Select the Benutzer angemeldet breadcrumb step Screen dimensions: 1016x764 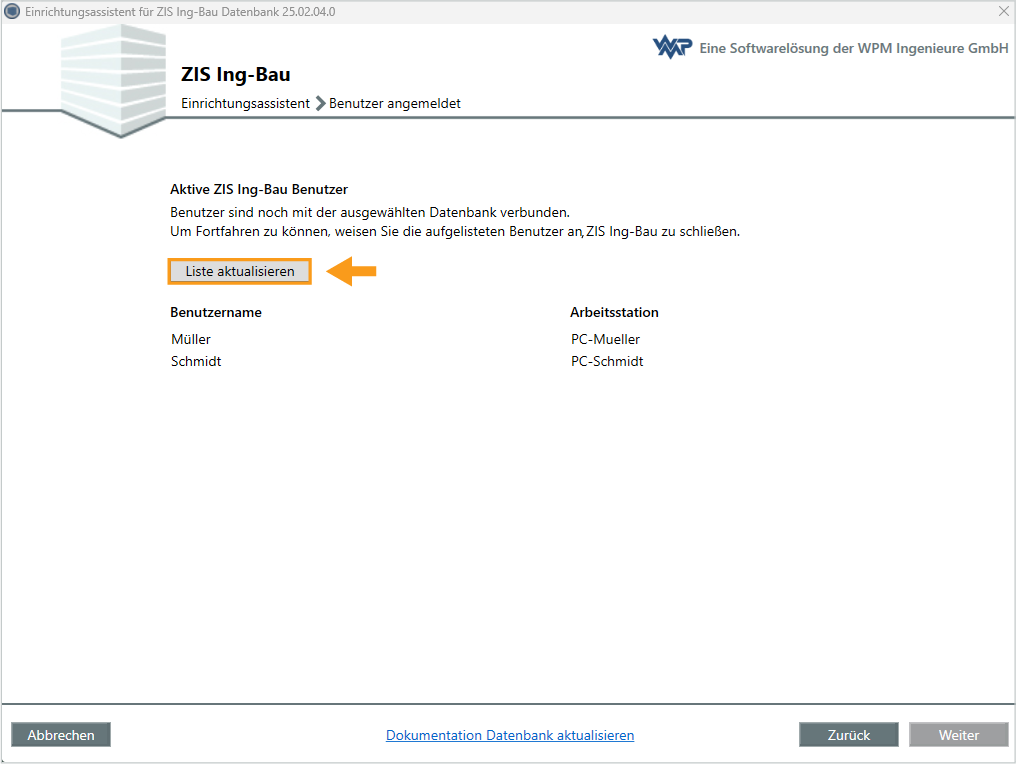395,103
